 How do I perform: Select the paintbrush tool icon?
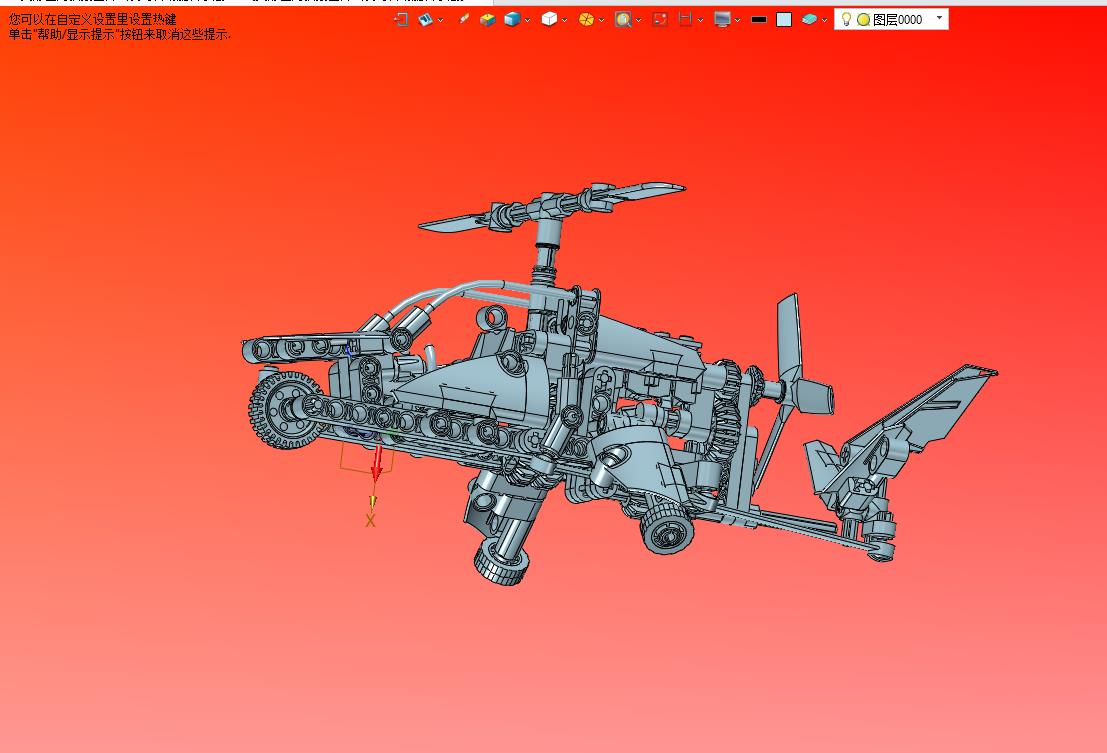point(463,20)
